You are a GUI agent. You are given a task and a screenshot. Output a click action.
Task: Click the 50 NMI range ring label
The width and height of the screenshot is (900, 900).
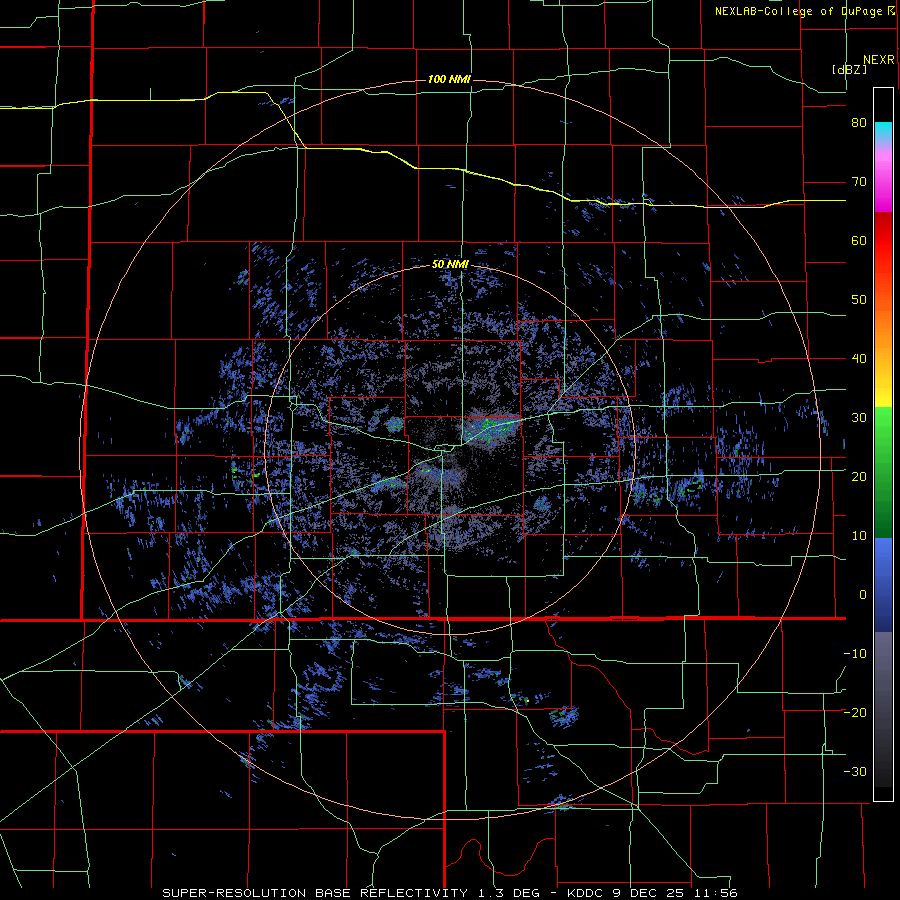pyautogui.click(x=451, y=265)
